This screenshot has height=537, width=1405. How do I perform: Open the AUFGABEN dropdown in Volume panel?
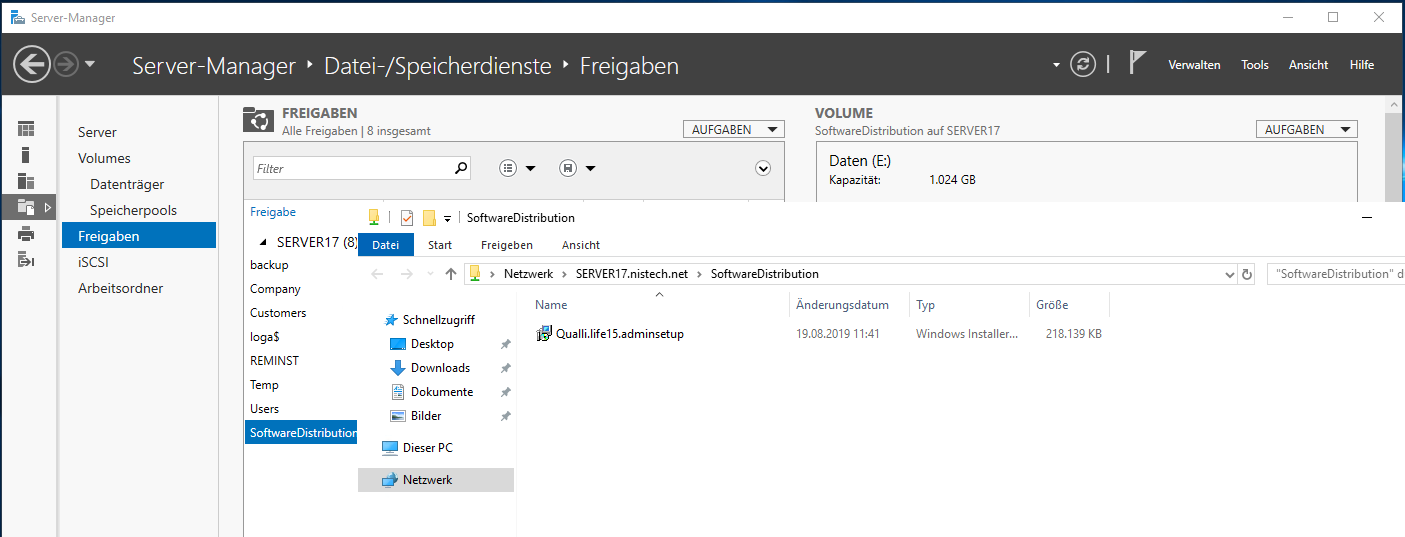click(x=1306, y=130)
